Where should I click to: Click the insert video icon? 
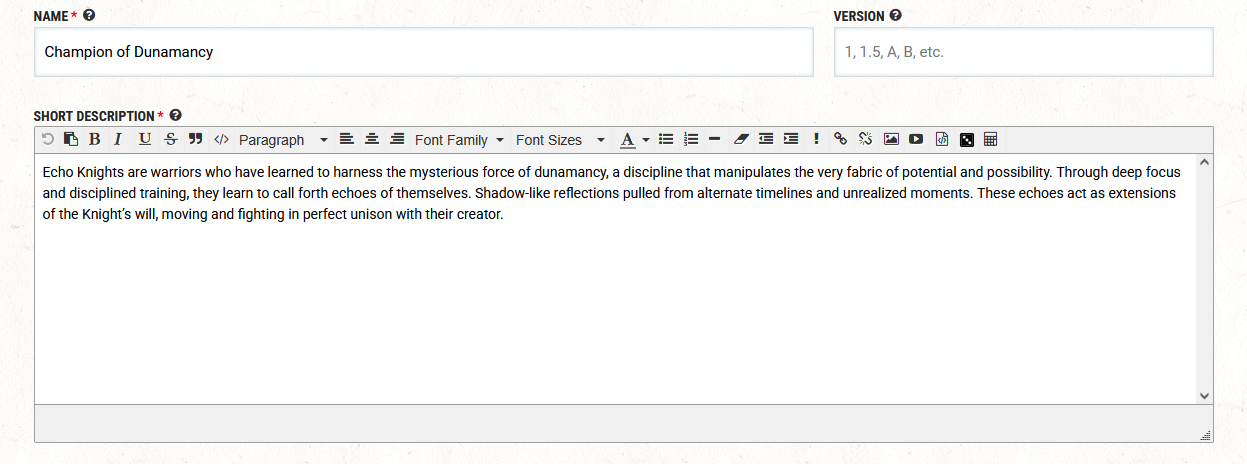pyautogui.click(x=916, y=139)
